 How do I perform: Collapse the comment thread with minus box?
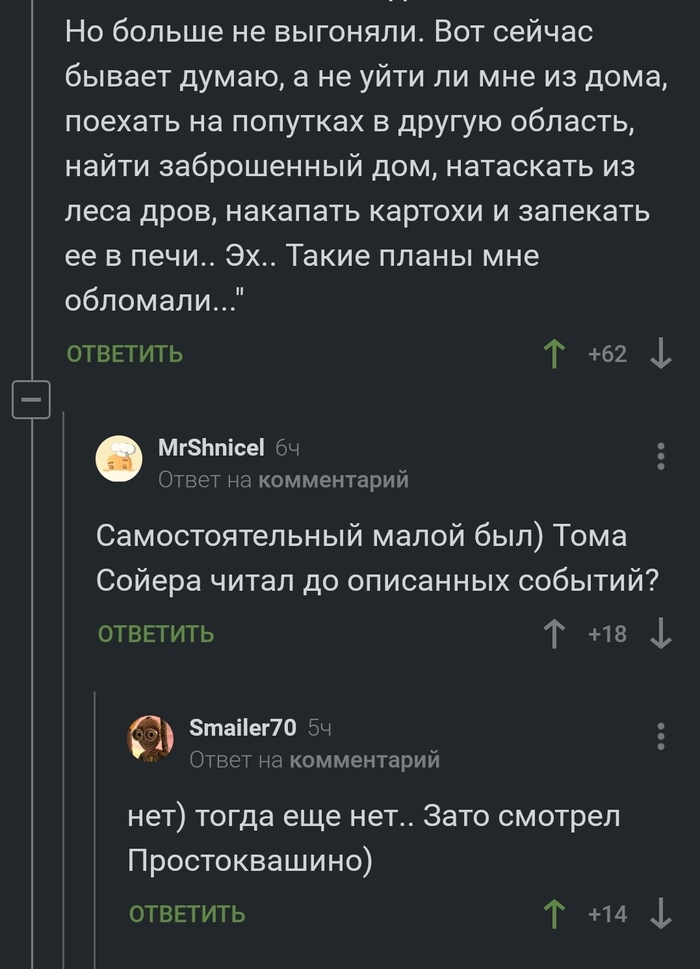click(x=31, y=401)
